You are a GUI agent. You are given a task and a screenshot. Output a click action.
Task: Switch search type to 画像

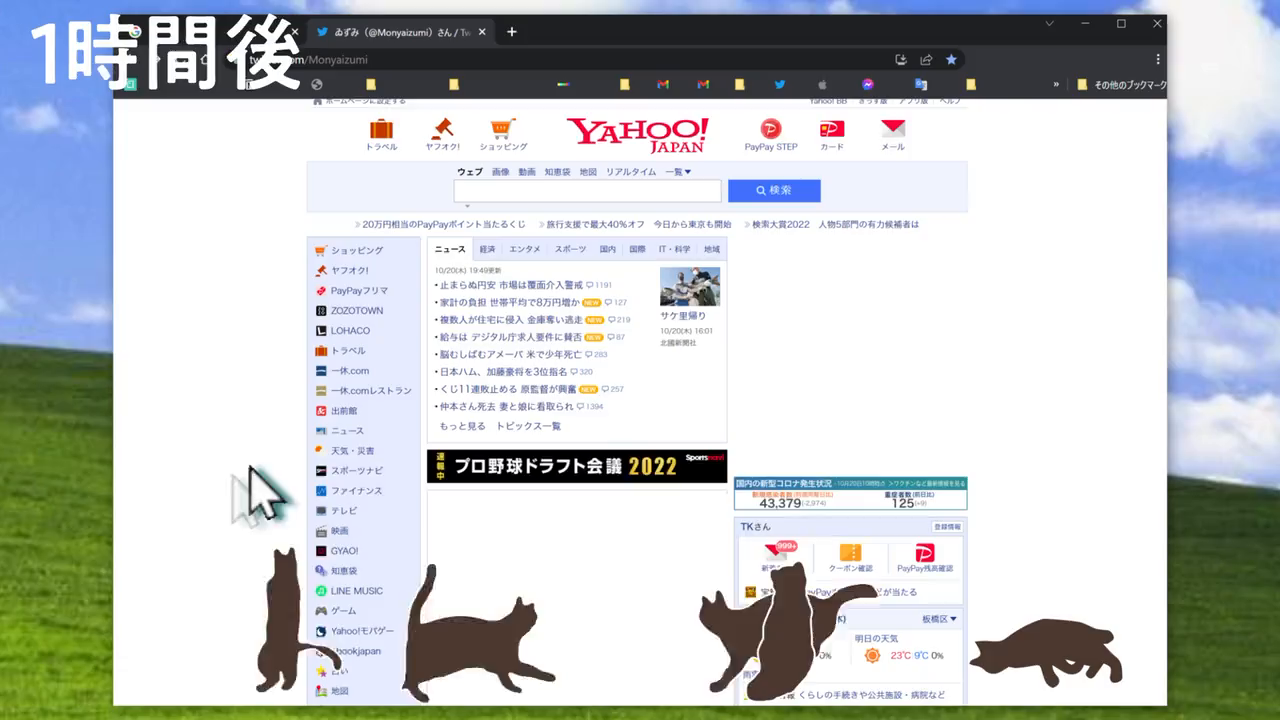click(x=500, y=172)
